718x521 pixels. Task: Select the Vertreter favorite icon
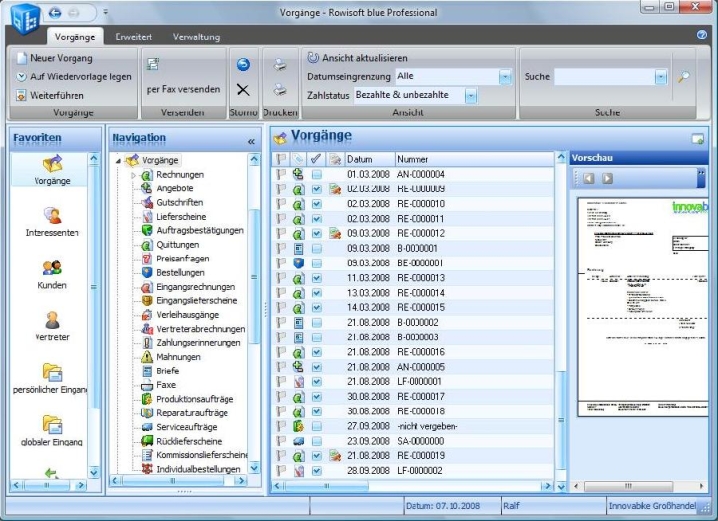pyautogui.click(x=53, y=320)
